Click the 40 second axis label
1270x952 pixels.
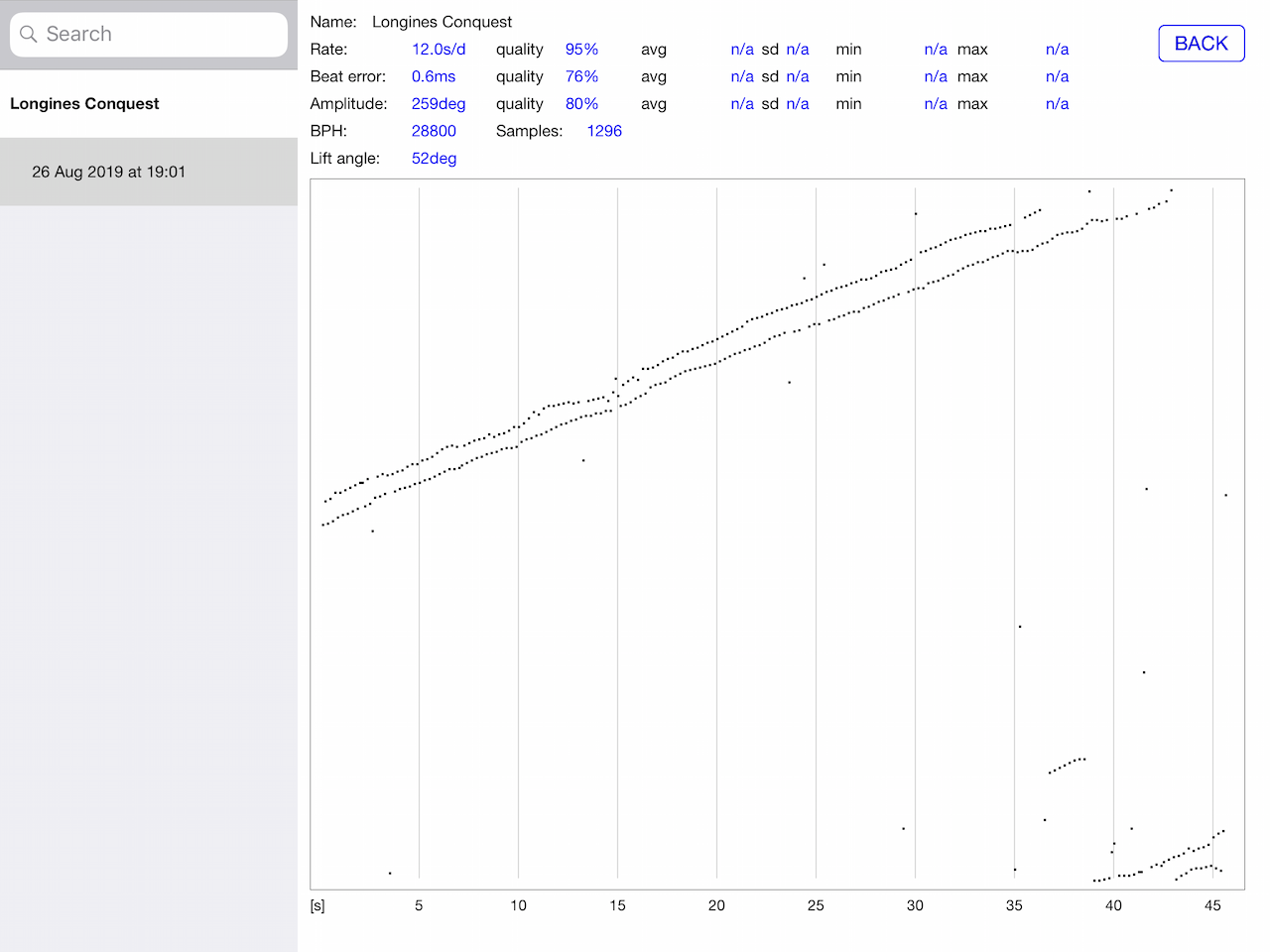point(1113,905)
